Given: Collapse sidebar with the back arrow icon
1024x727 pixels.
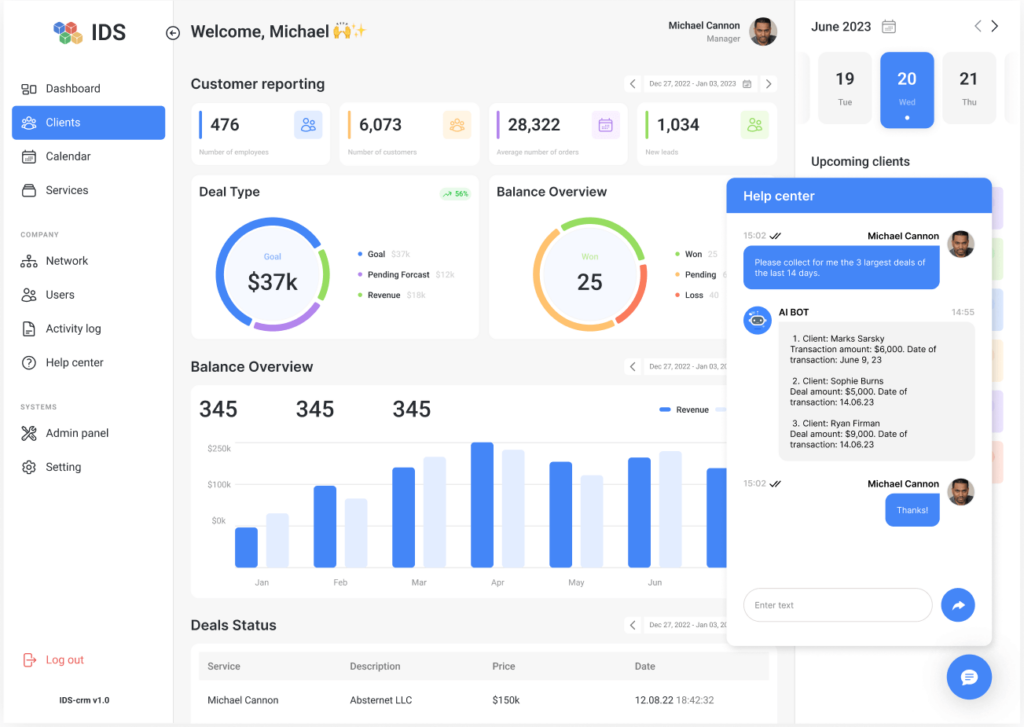Looking at the screenshot, I should (172, 33).
